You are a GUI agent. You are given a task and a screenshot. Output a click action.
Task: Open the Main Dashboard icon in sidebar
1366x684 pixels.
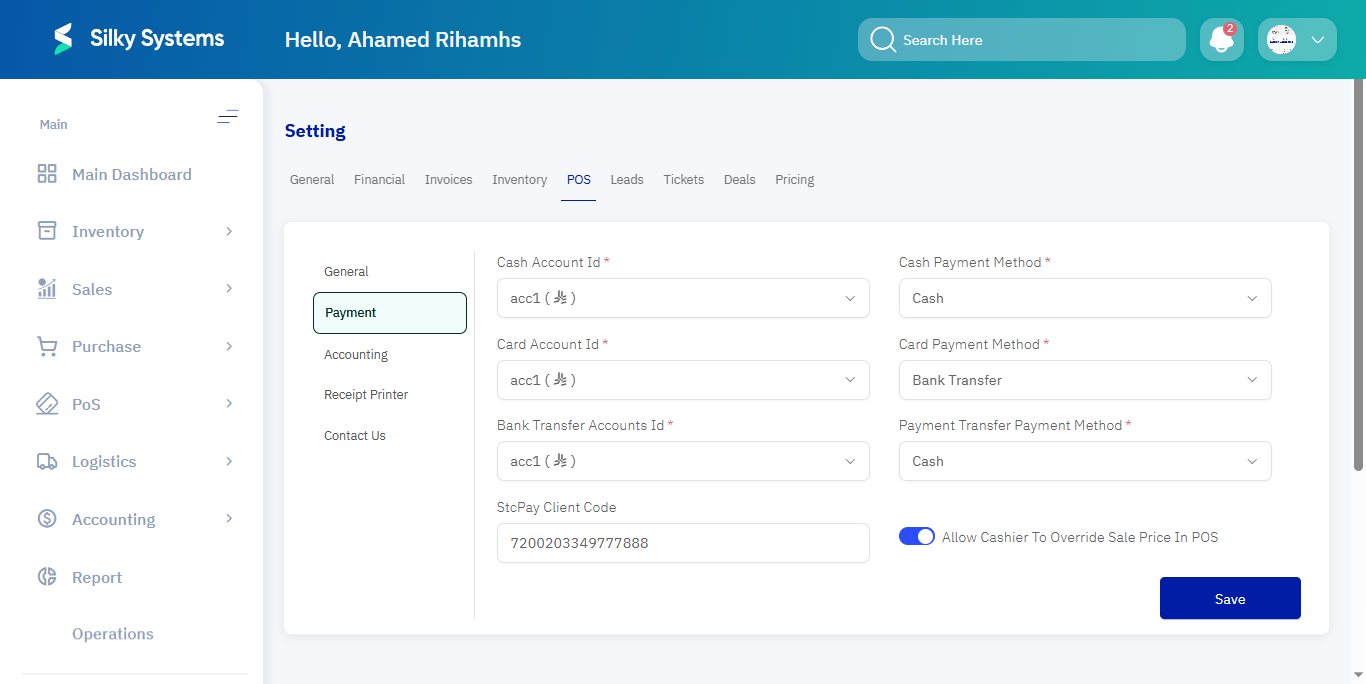pos(46,173)
